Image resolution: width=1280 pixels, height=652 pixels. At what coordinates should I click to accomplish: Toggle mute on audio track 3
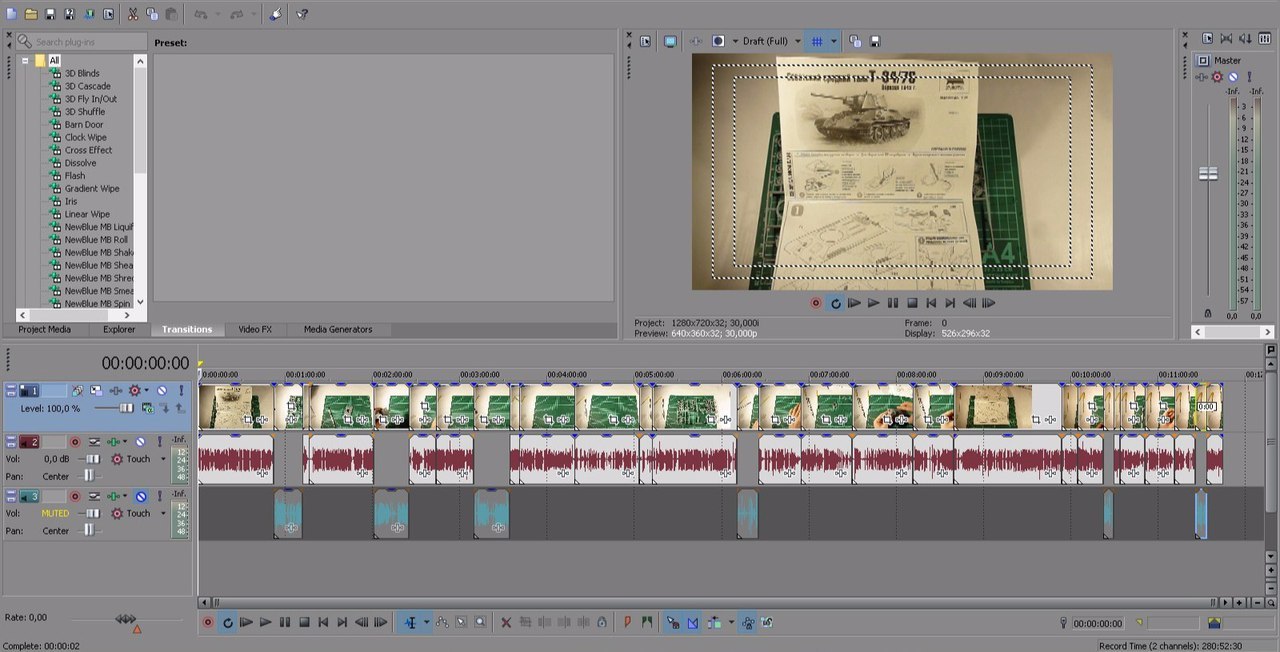pos(141,496)
